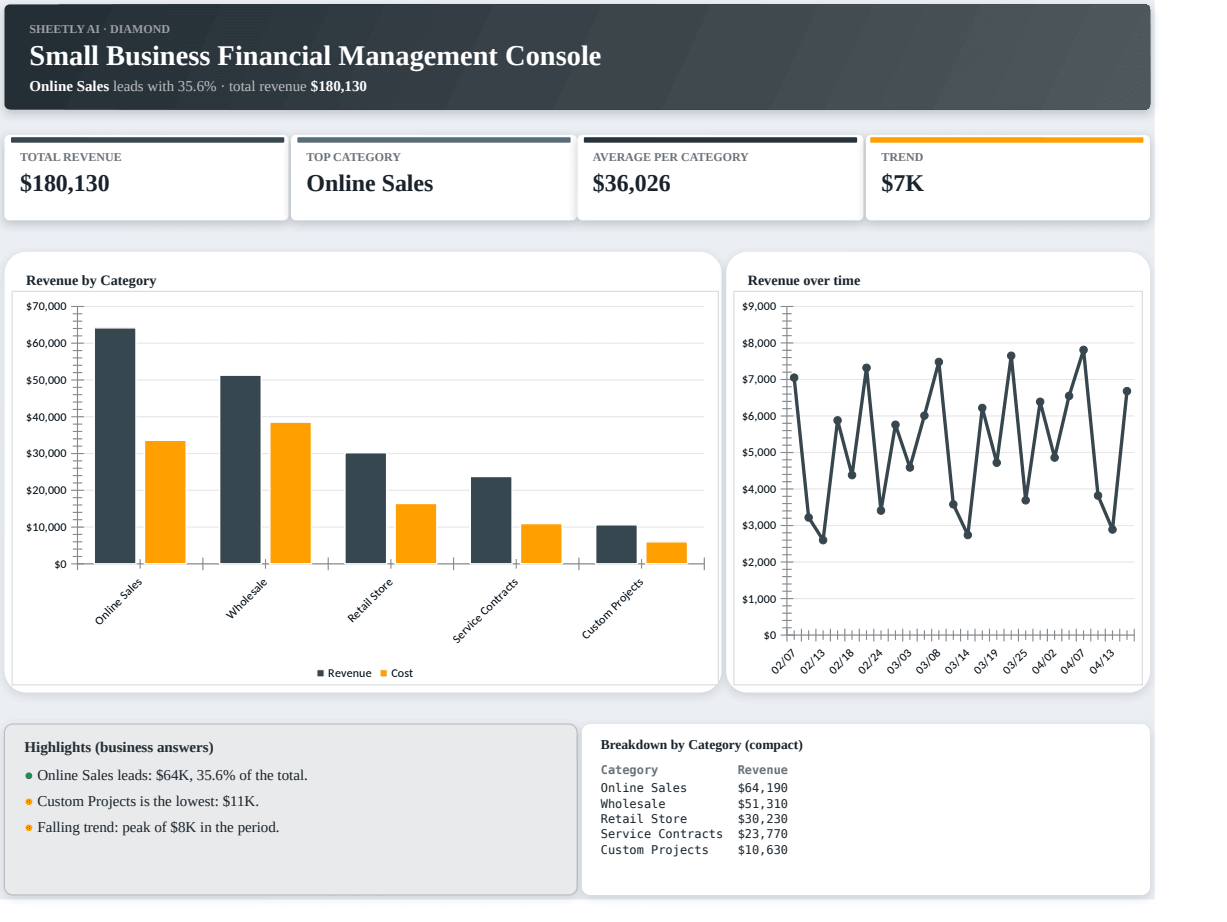Click the $30,000 y-axis label
1227x922 pixels.
point(46,454)
